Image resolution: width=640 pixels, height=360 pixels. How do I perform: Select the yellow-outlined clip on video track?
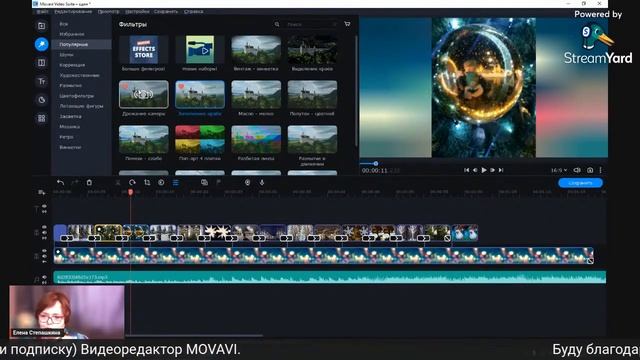tap(108, 232)
